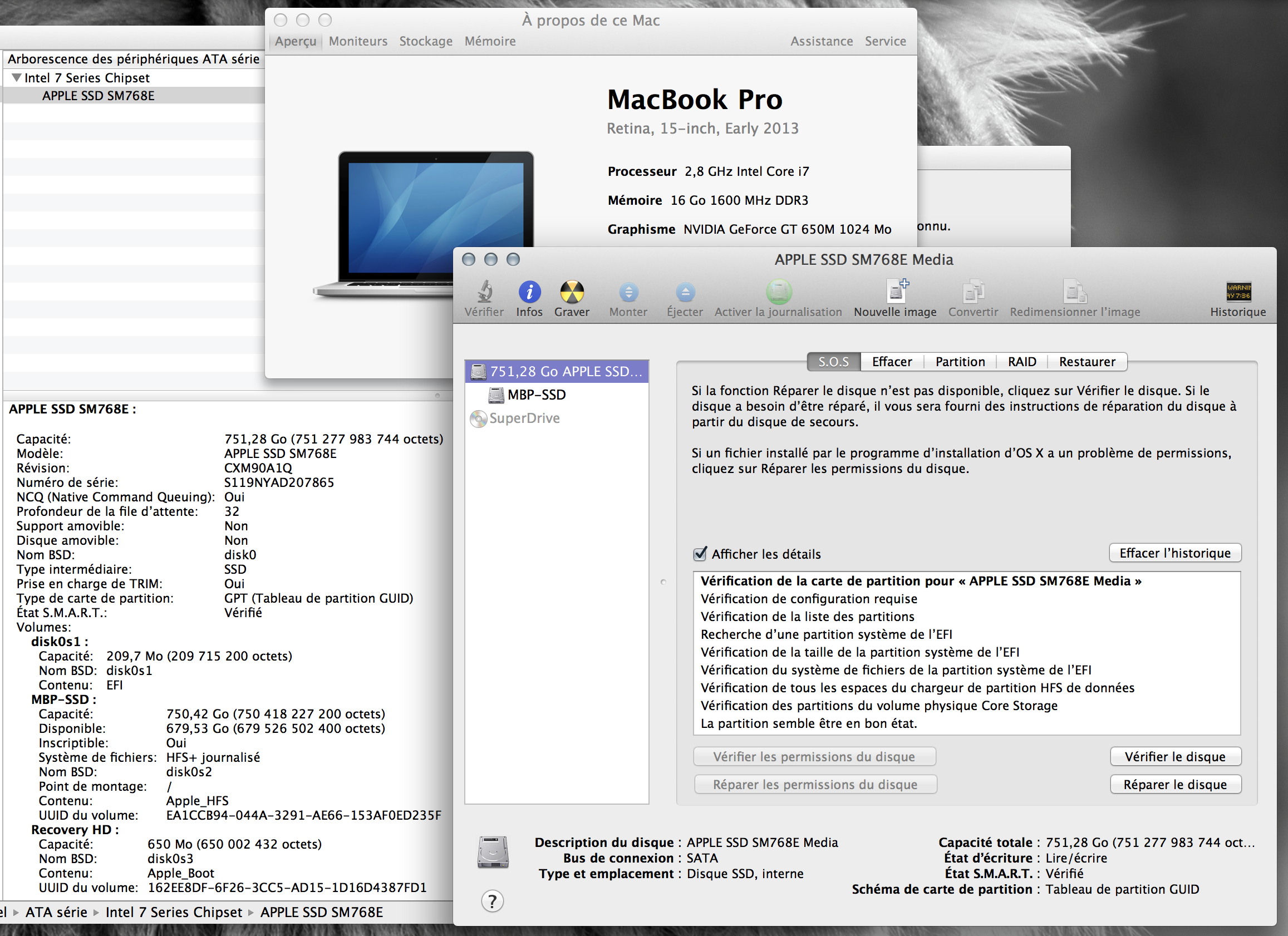
Task: Open Moniteurs tab in À propos de ce Mac
Action: click(358, 41)
